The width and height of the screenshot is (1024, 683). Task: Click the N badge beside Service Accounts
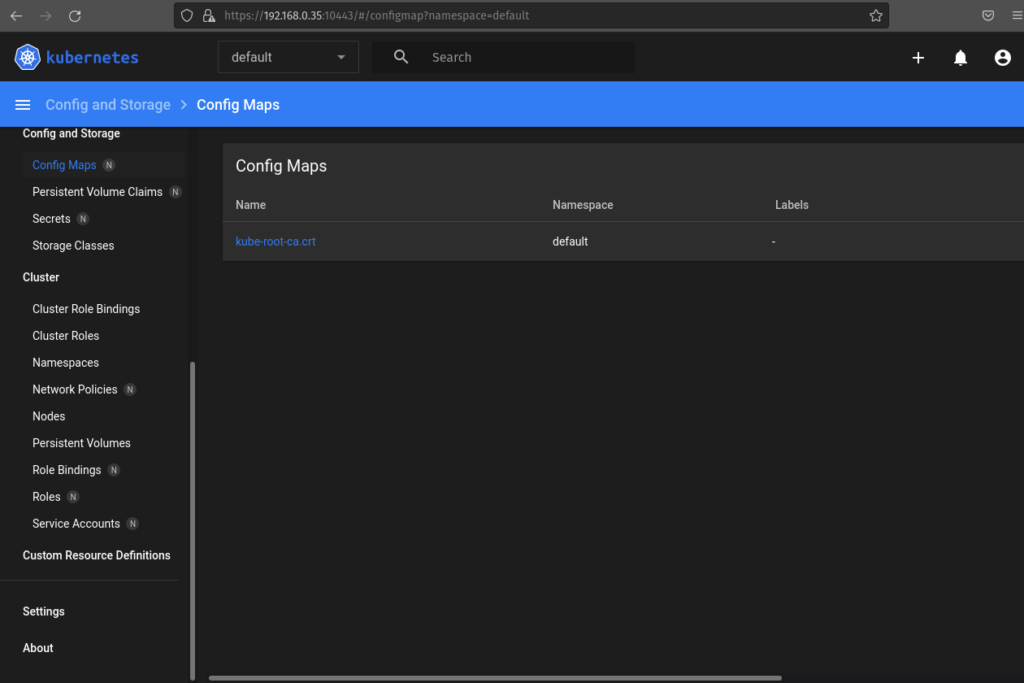click(133, 524)
